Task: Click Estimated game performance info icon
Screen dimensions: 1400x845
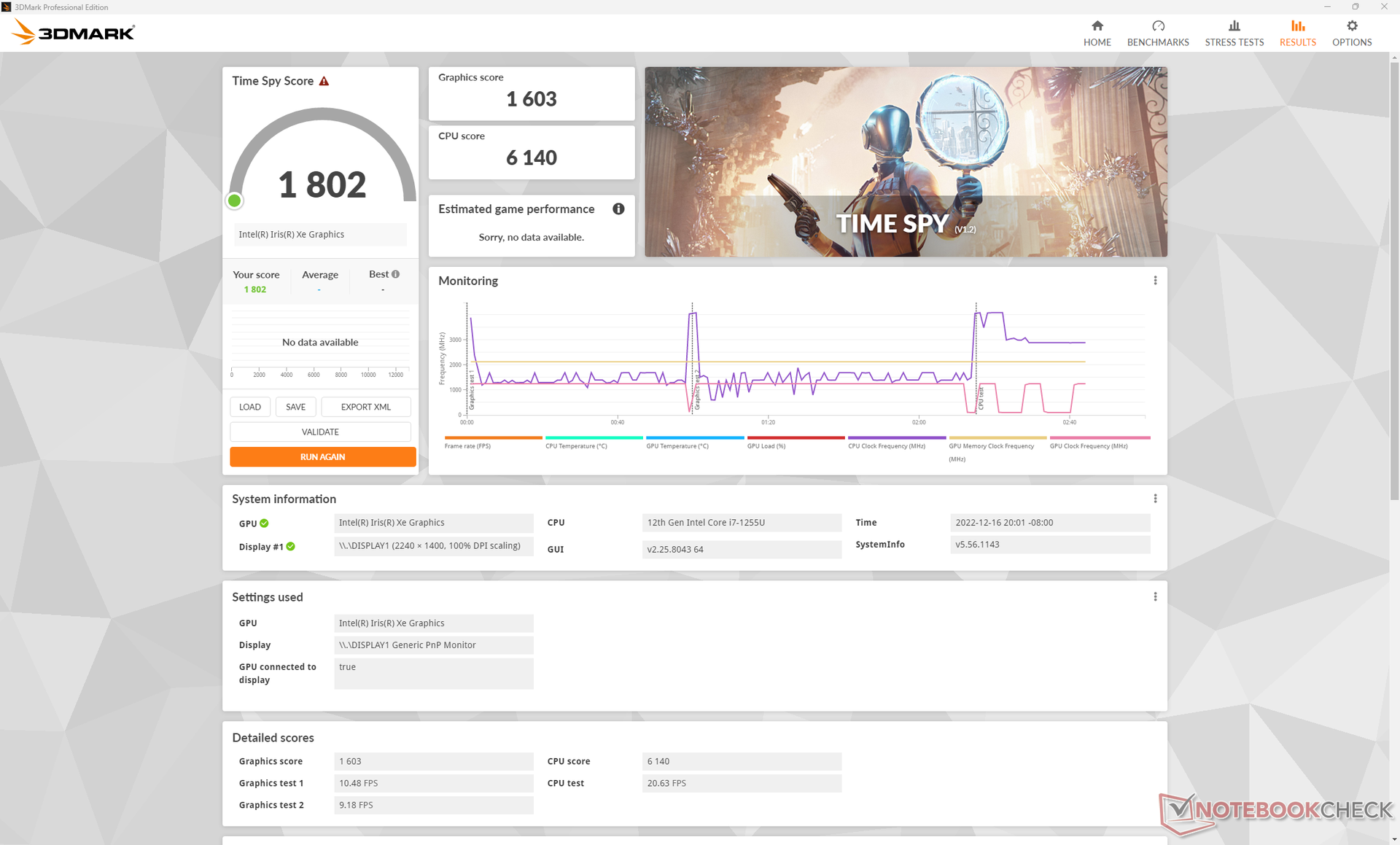Action: pyautogui.click(x=618, y=209)
